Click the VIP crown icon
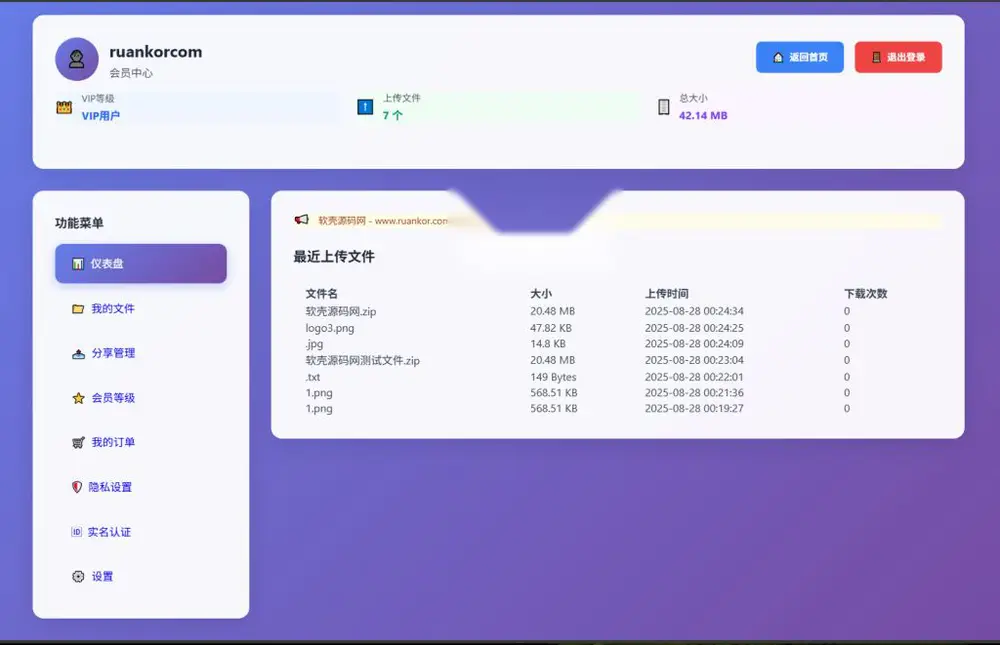 pos(64,107)
